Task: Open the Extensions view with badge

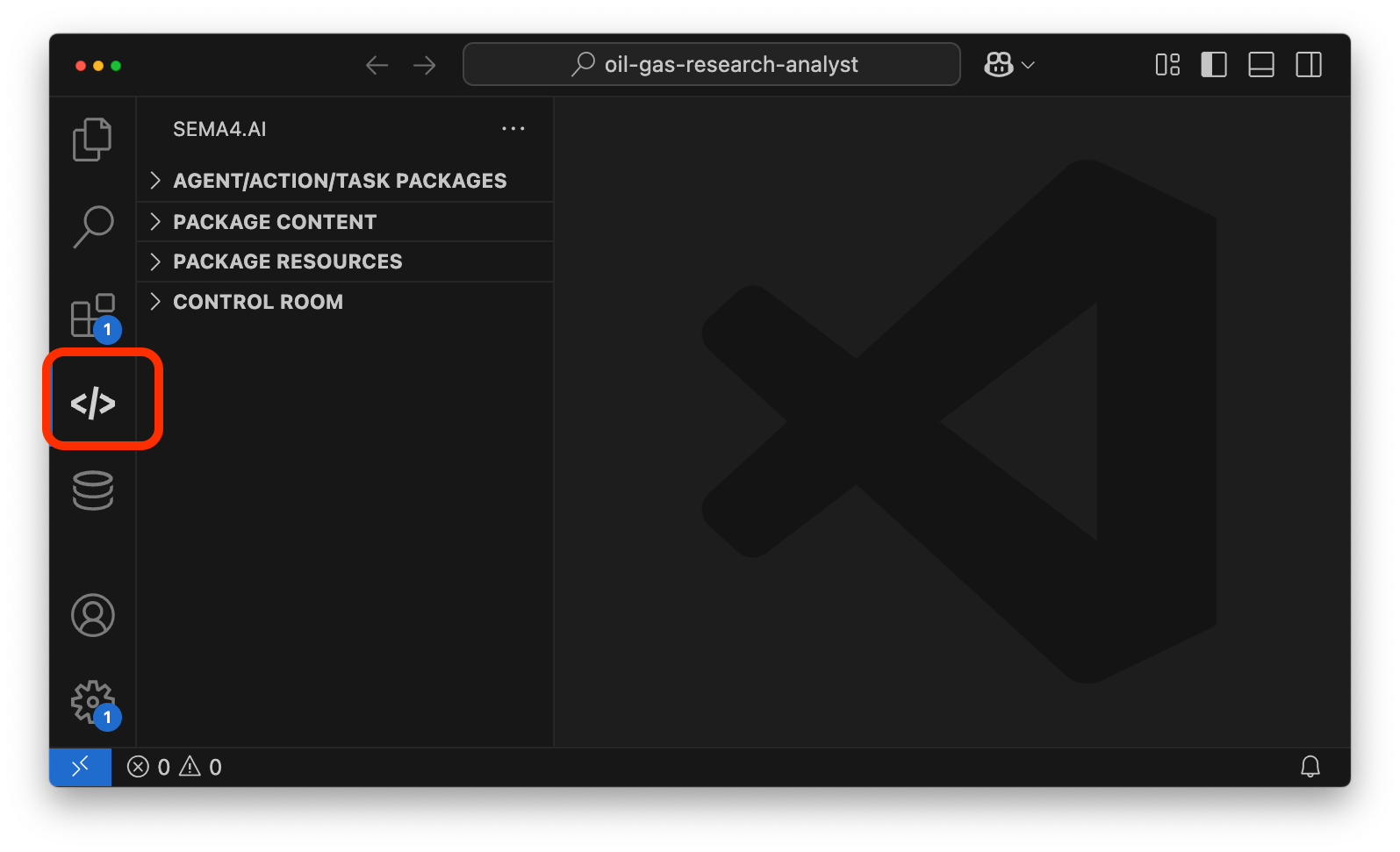Action: pos(95,318)
